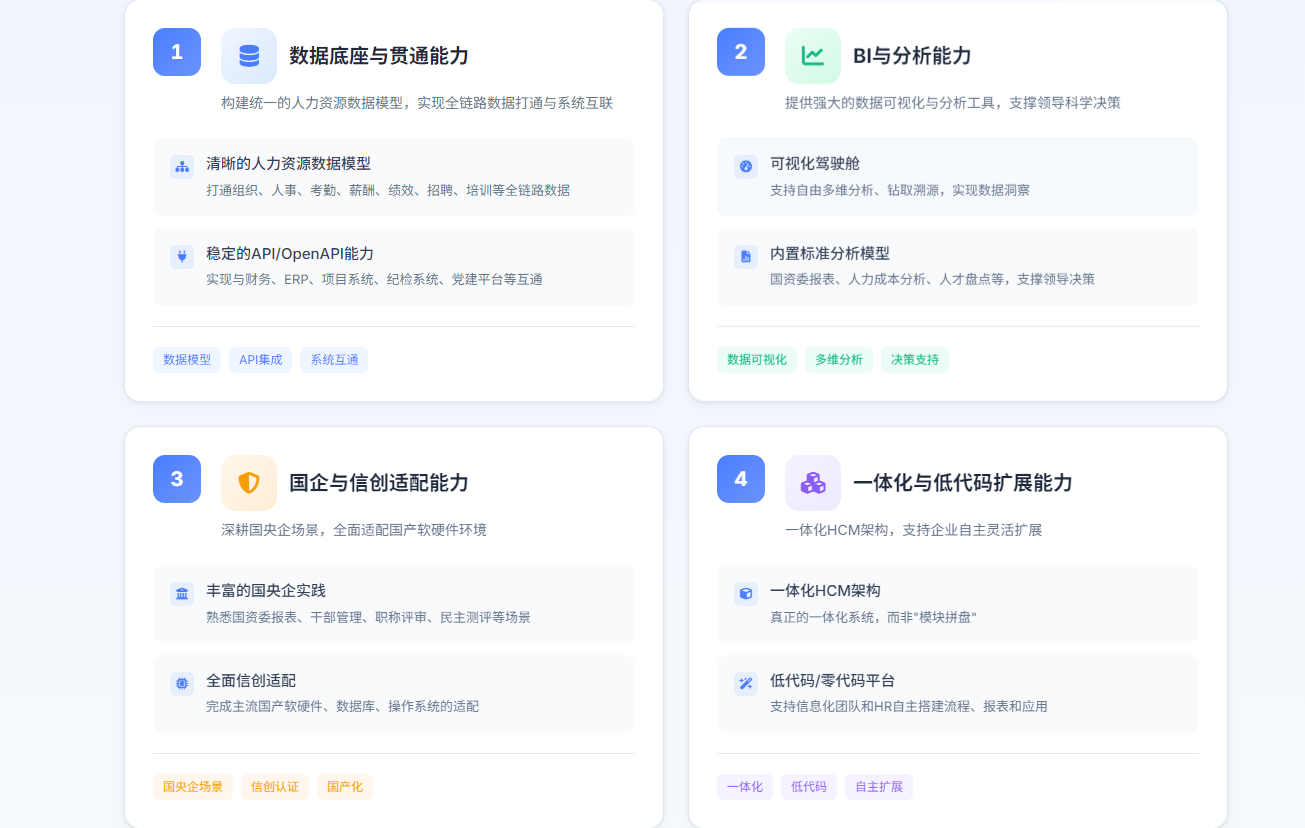This screenshot has width=1305, height=828.
Task: Click the database icon beside 数据底座与贯通能力
Action: (249, 56)
